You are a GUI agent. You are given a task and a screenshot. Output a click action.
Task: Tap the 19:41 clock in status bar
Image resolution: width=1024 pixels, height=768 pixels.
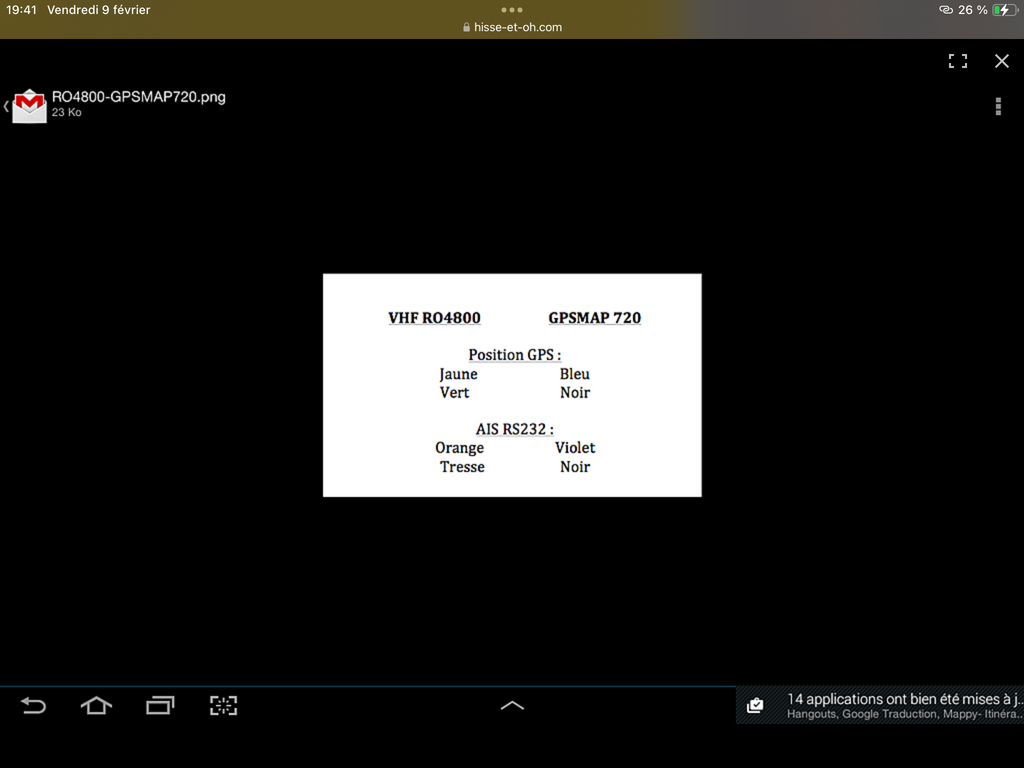(x=22, y=10)
